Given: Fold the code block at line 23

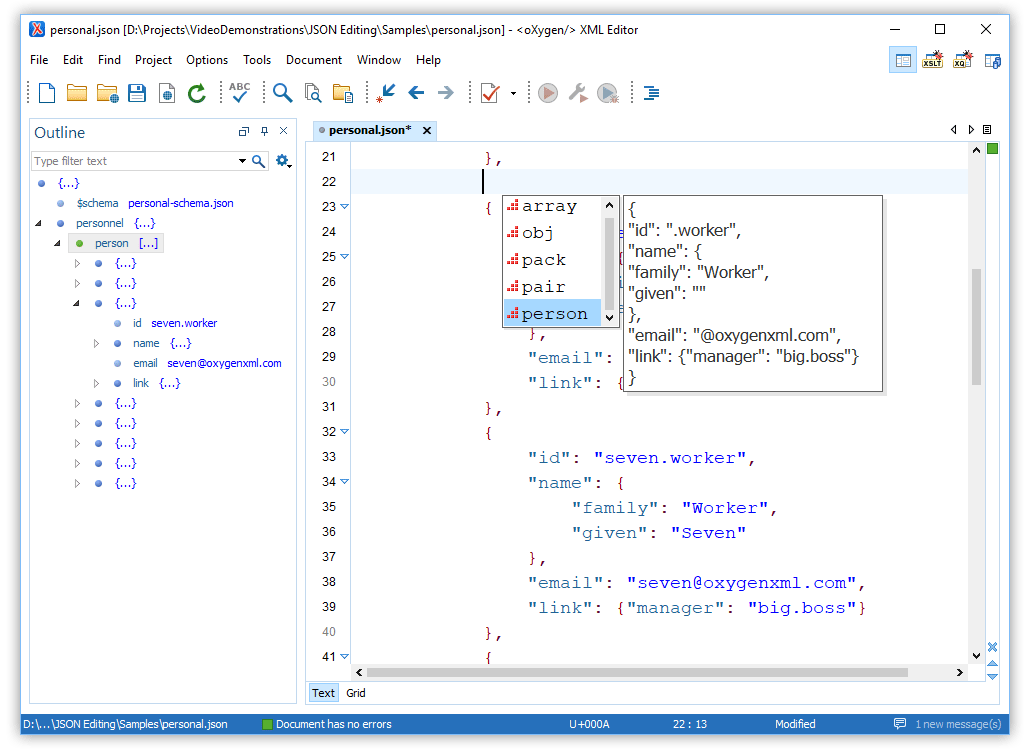Looking at the screenshot, I should (344, 207).
